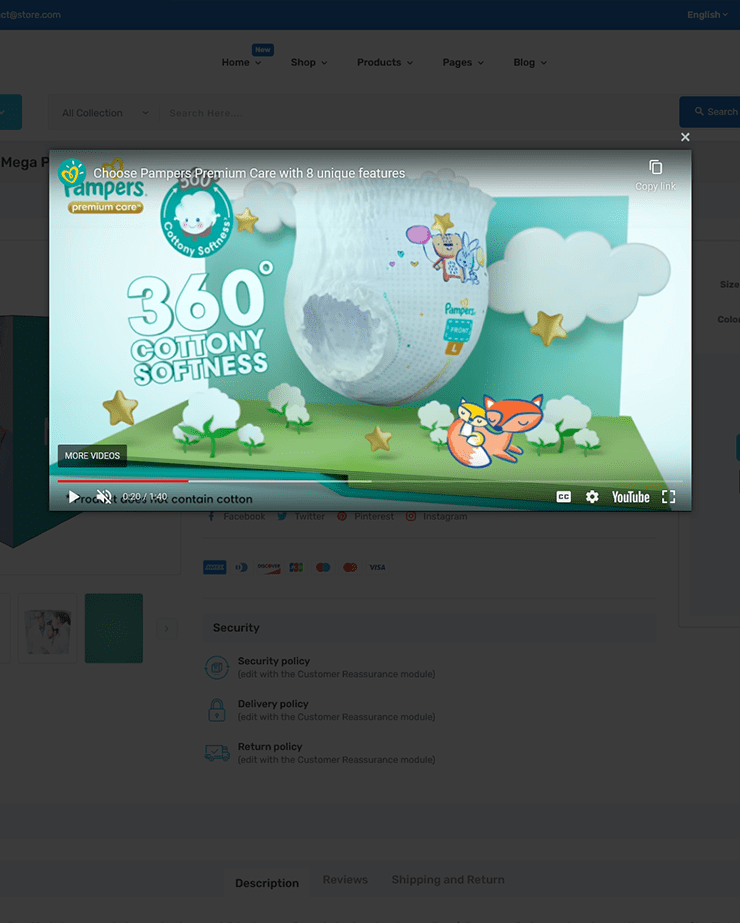Click the Diners Club payment icon
The width and height of the screenshot is (740, 923).
pos(241,567)
